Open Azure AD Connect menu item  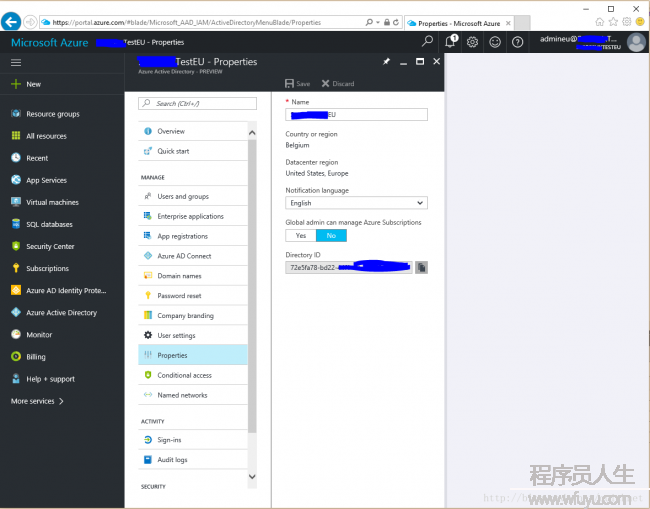tap(193, 256)
